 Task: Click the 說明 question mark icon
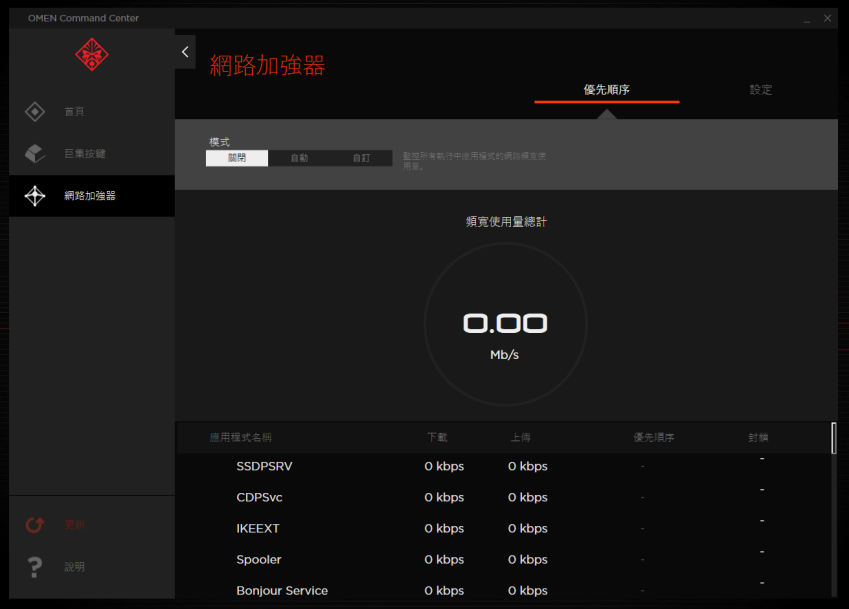click(x=35, y=567)
